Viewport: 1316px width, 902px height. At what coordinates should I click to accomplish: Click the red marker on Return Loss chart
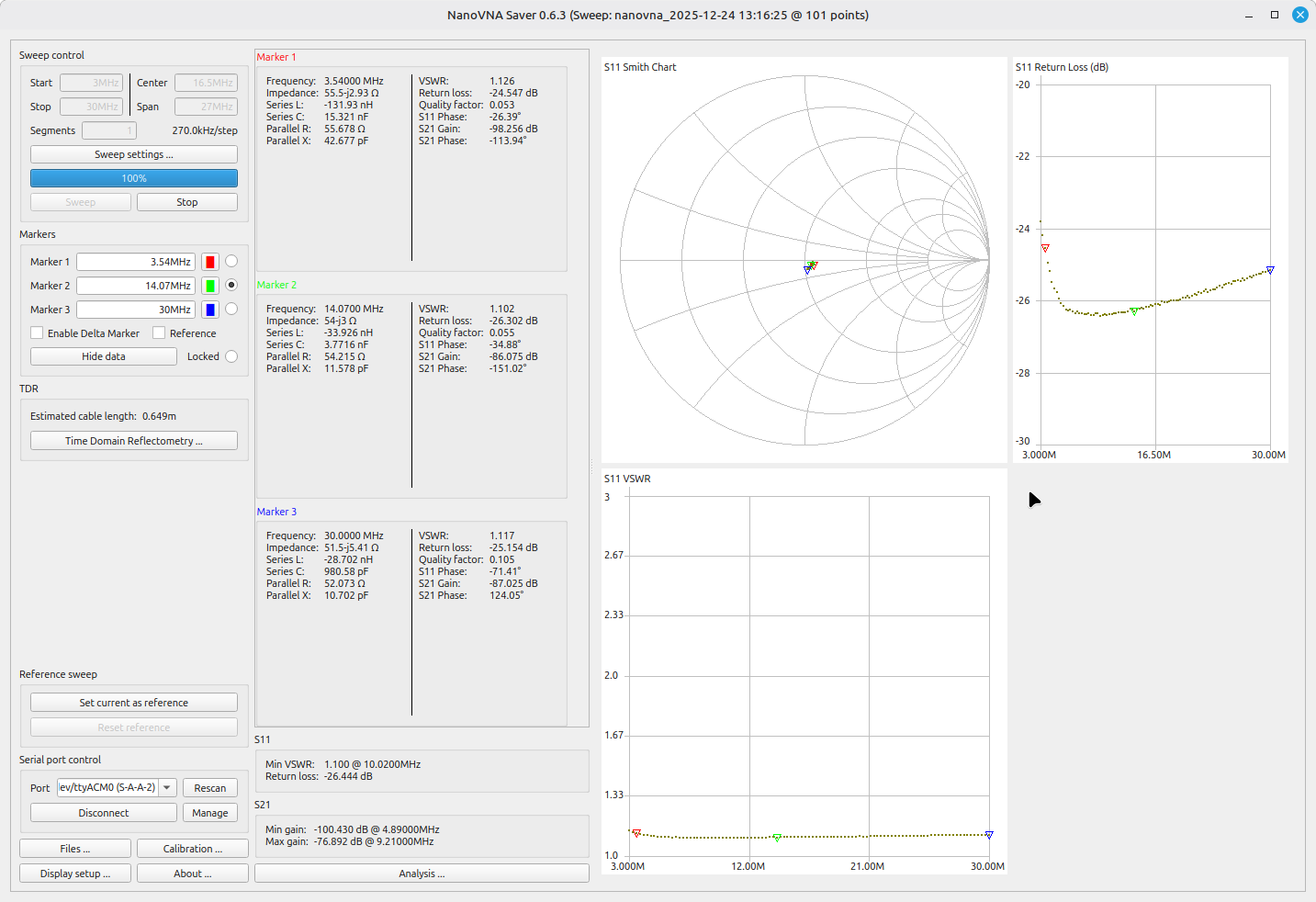(x=1045, y=248)
